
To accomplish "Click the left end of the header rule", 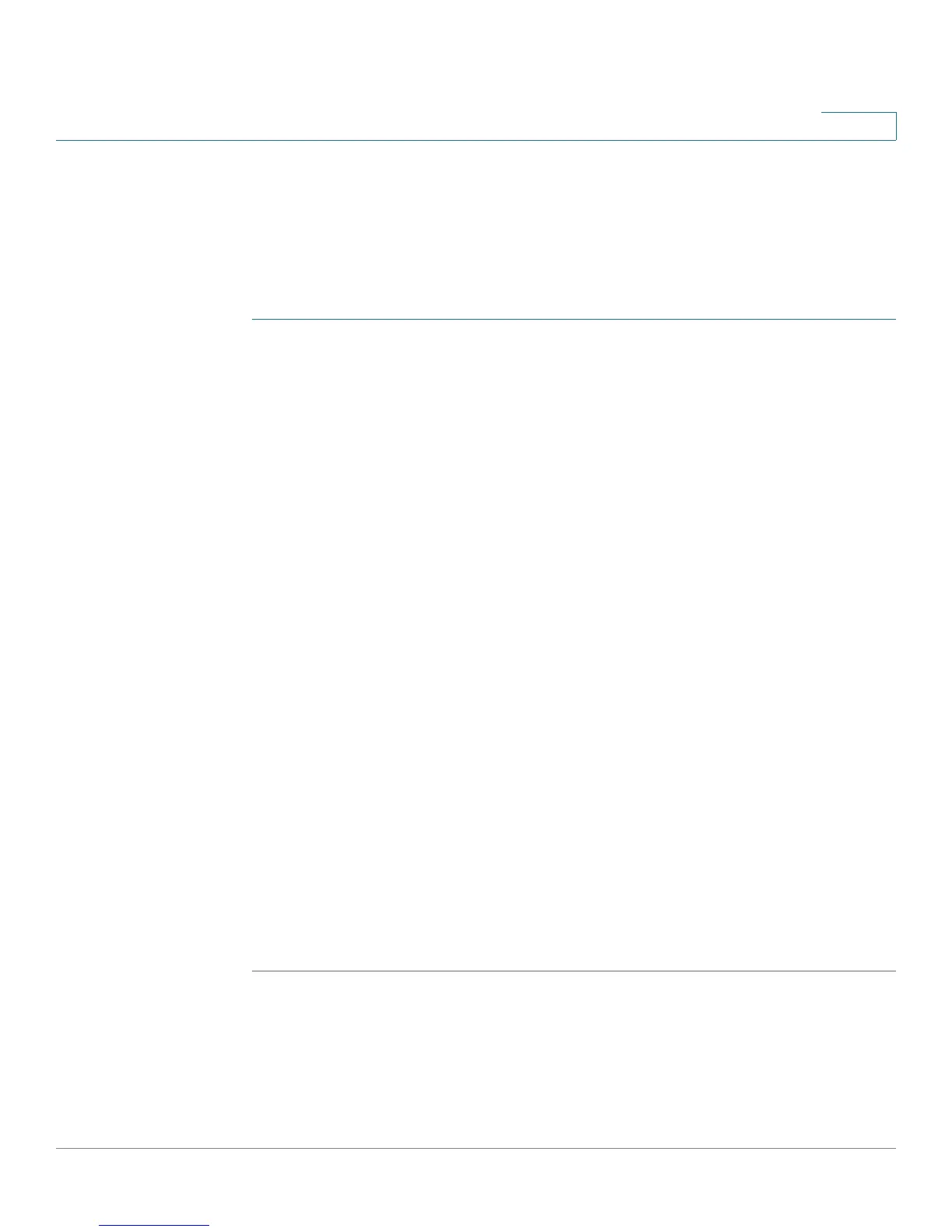I will 59,140.
